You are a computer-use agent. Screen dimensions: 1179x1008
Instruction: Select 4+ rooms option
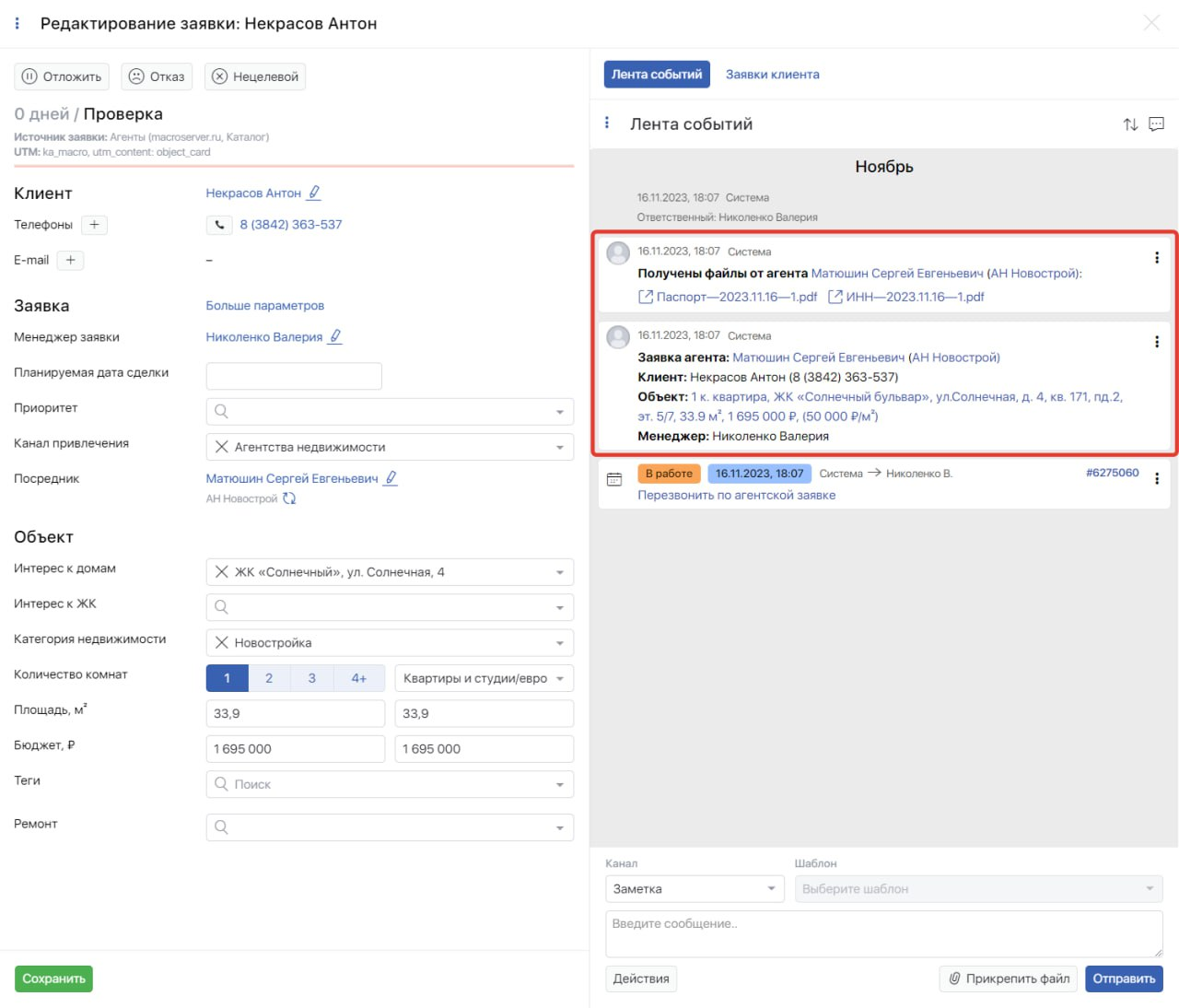tap(358, 679)
